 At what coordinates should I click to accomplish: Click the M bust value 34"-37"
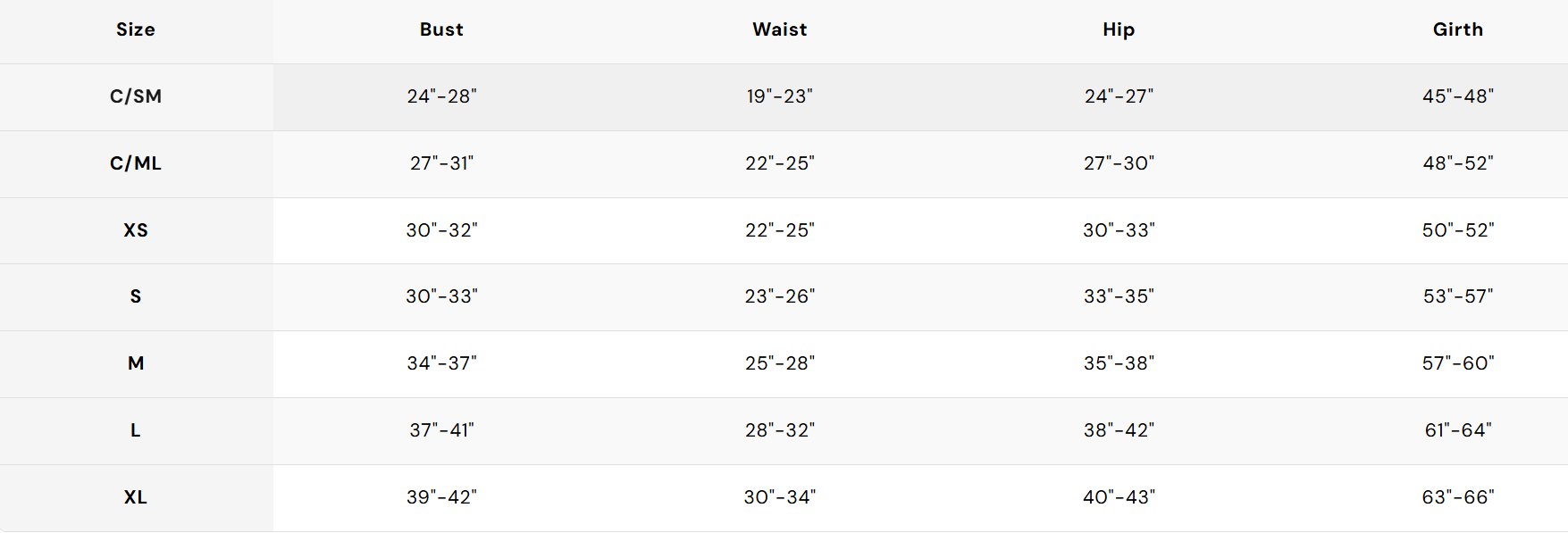click(x=441, y=363)
